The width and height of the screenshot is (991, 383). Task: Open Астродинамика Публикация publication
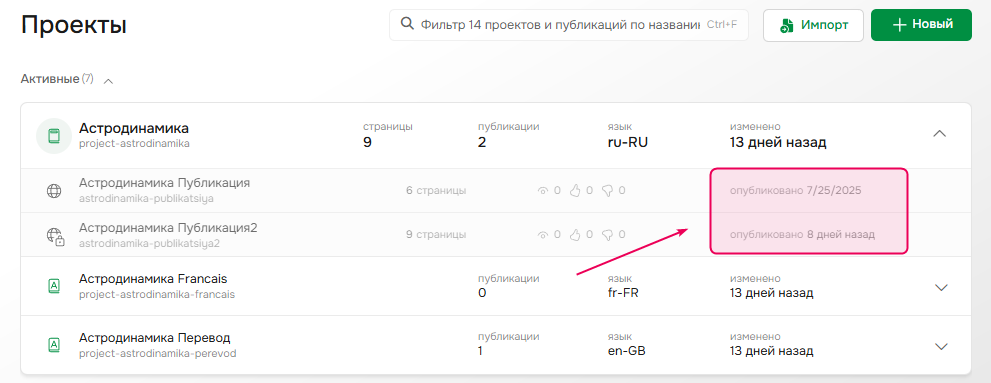[164, 183]
